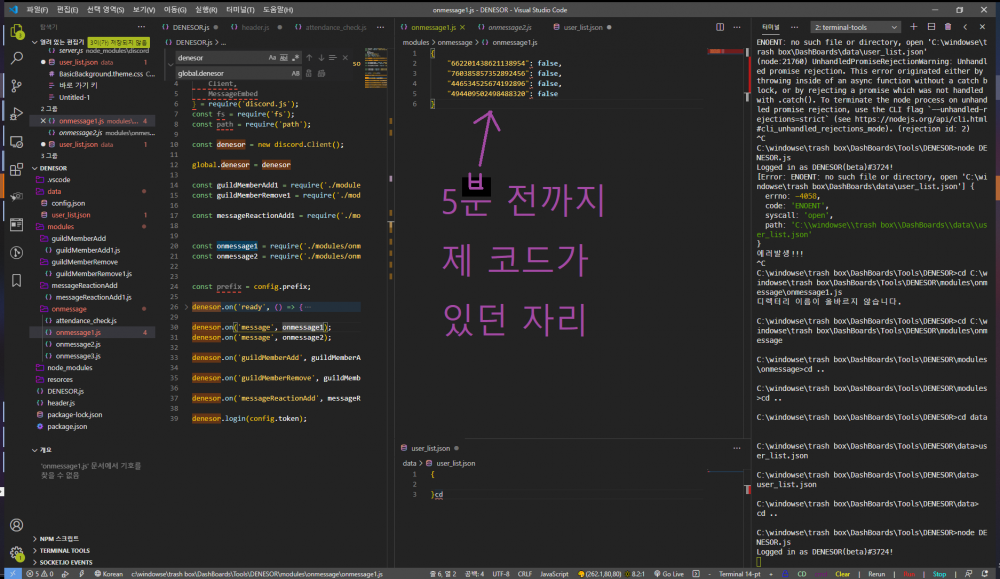
Task: Collapse the open editors section
Action: [34, 42]
